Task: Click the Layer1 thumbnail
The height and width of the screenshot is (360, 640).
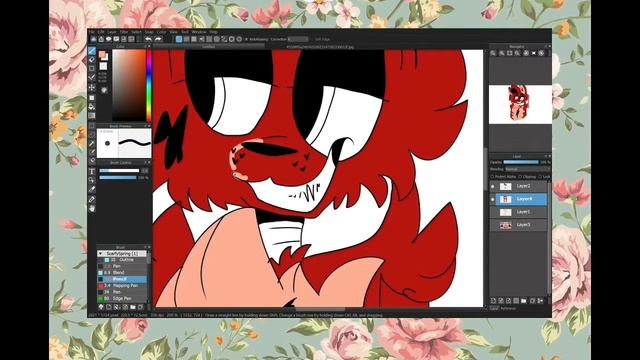Action: [506, 212]
